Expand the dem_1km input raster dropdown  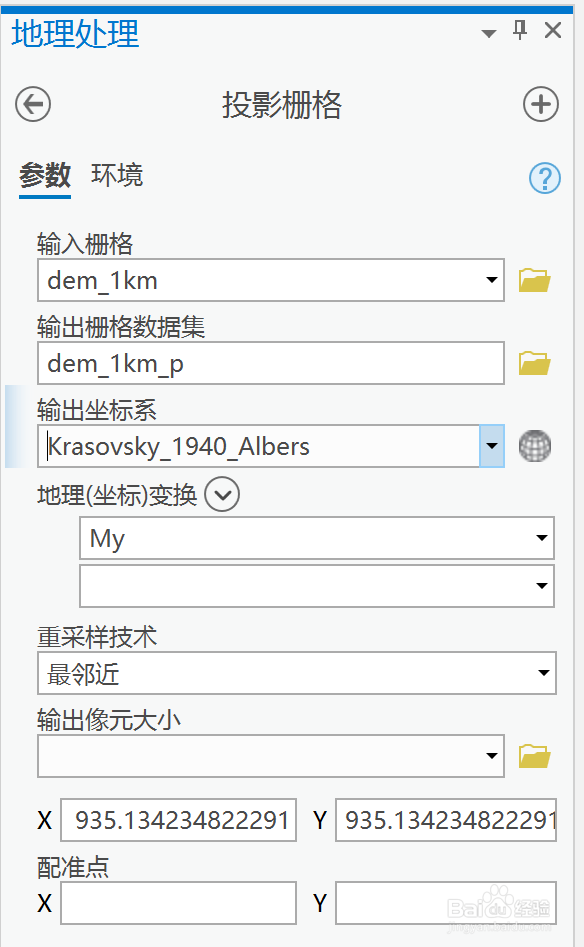coord(492,280)
